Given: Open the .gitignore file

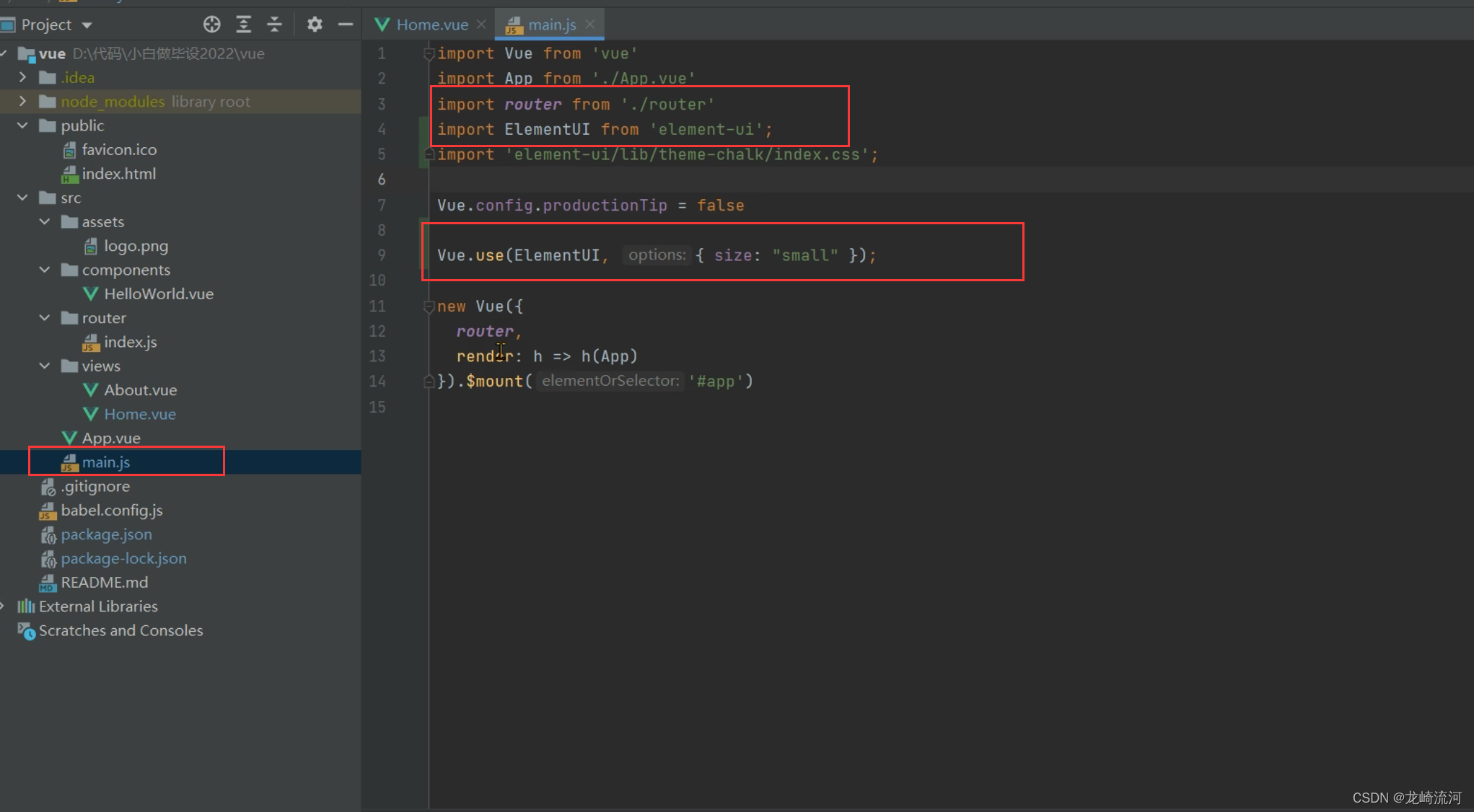Looking at the screenshot, I should point(96,486).
